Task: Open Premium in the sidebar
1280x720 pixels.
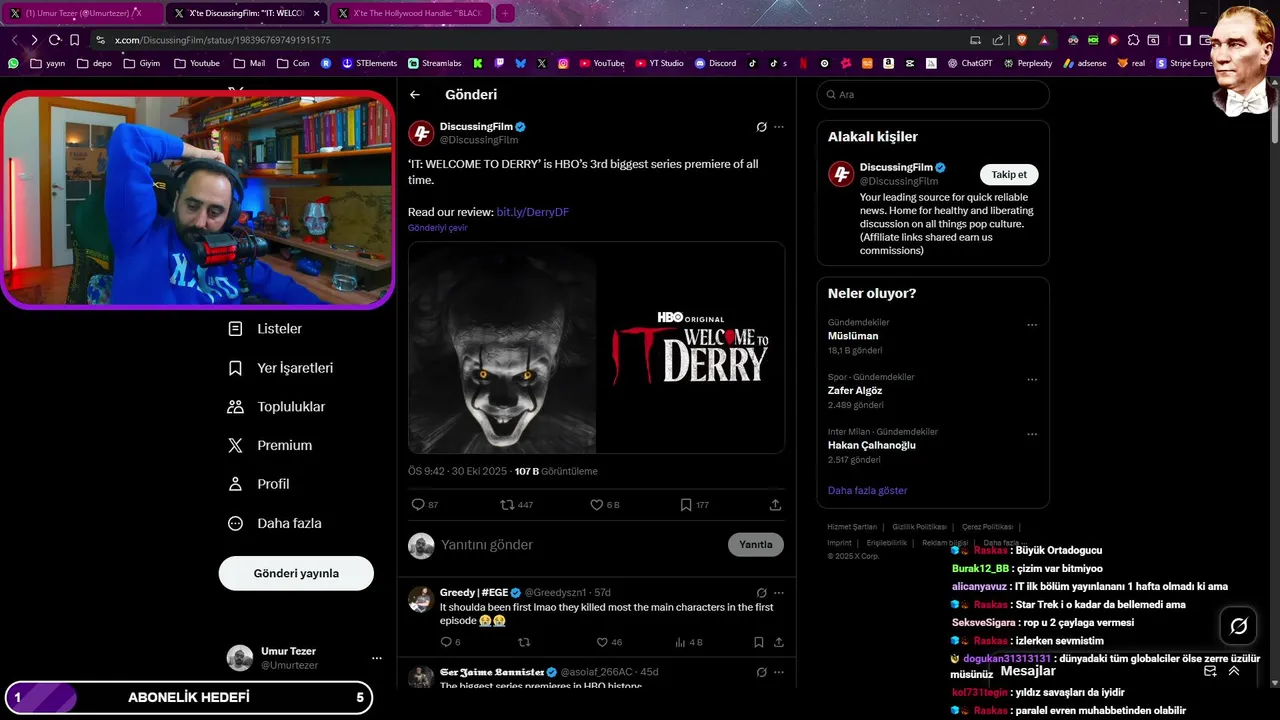Action: [x=270, y=446]
